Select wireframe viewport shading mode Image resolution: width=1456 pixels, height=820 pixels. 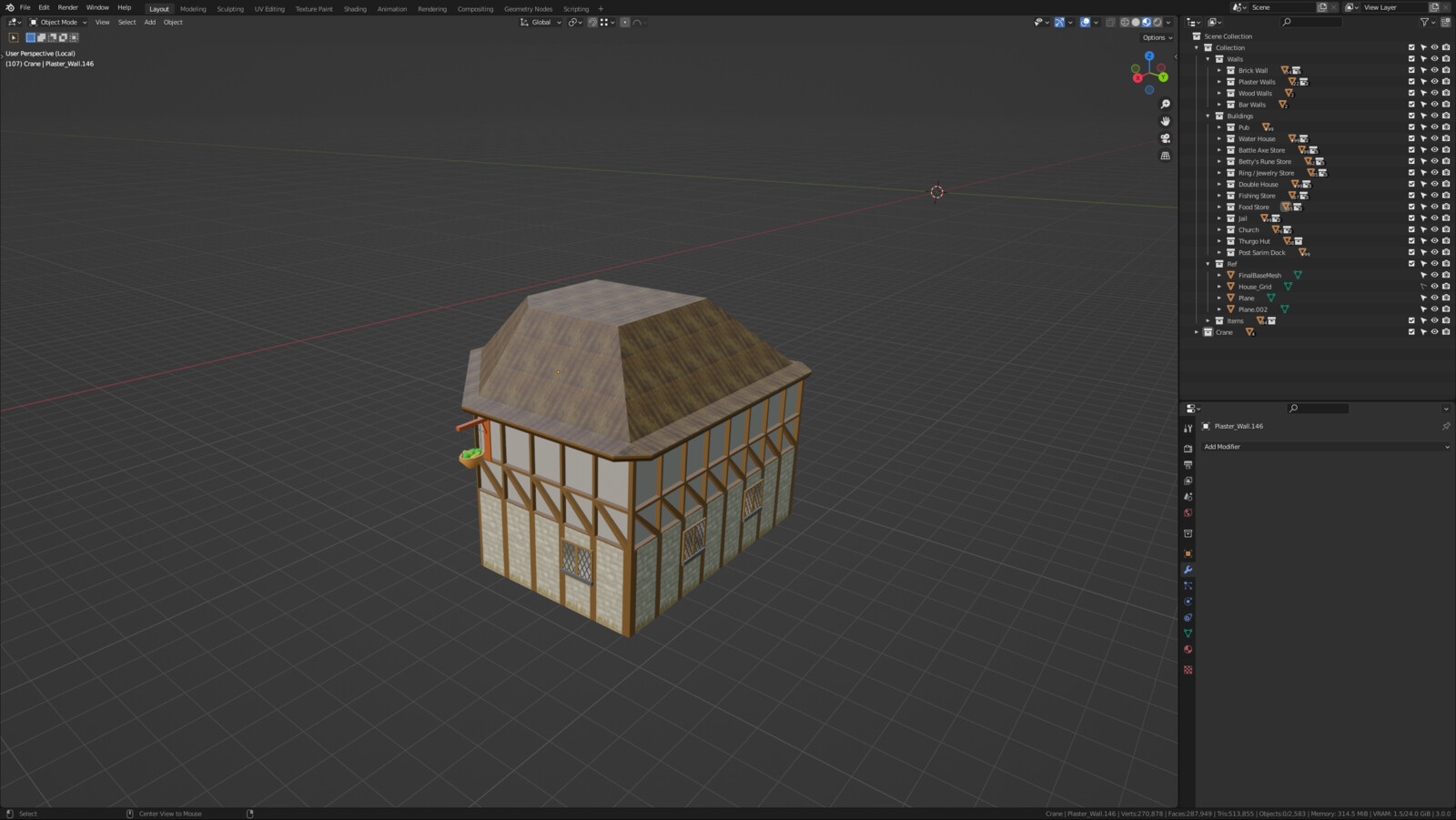1125,22
